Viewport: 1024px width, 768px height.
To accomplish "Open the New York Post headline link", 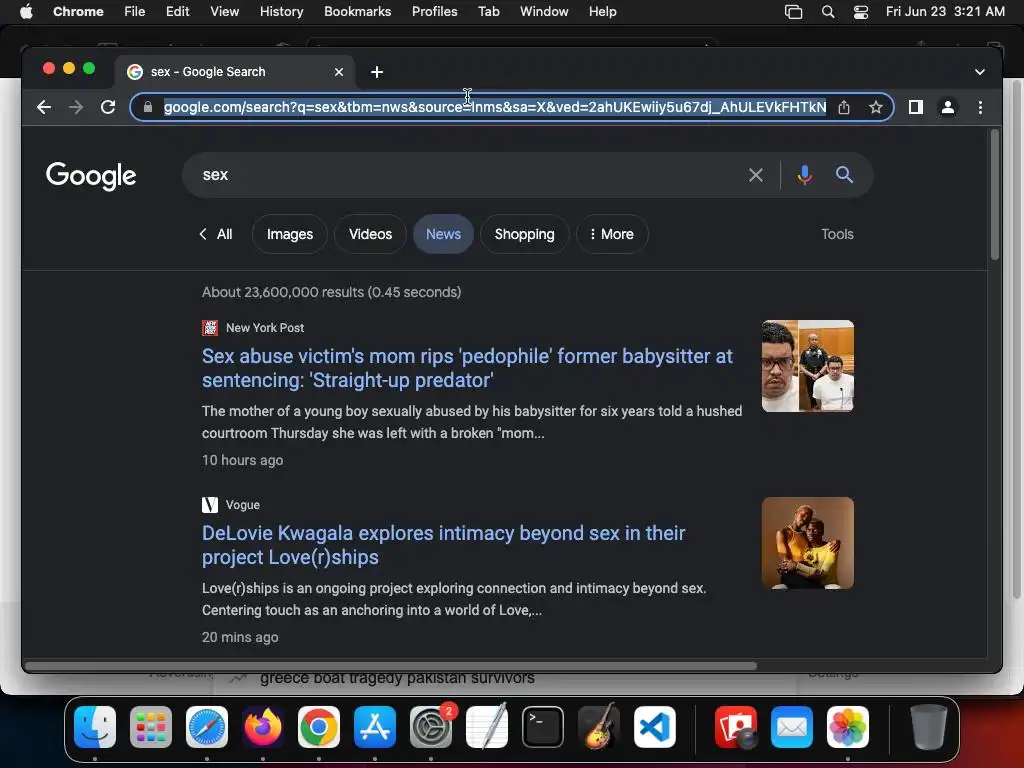I will pos(467,368).
